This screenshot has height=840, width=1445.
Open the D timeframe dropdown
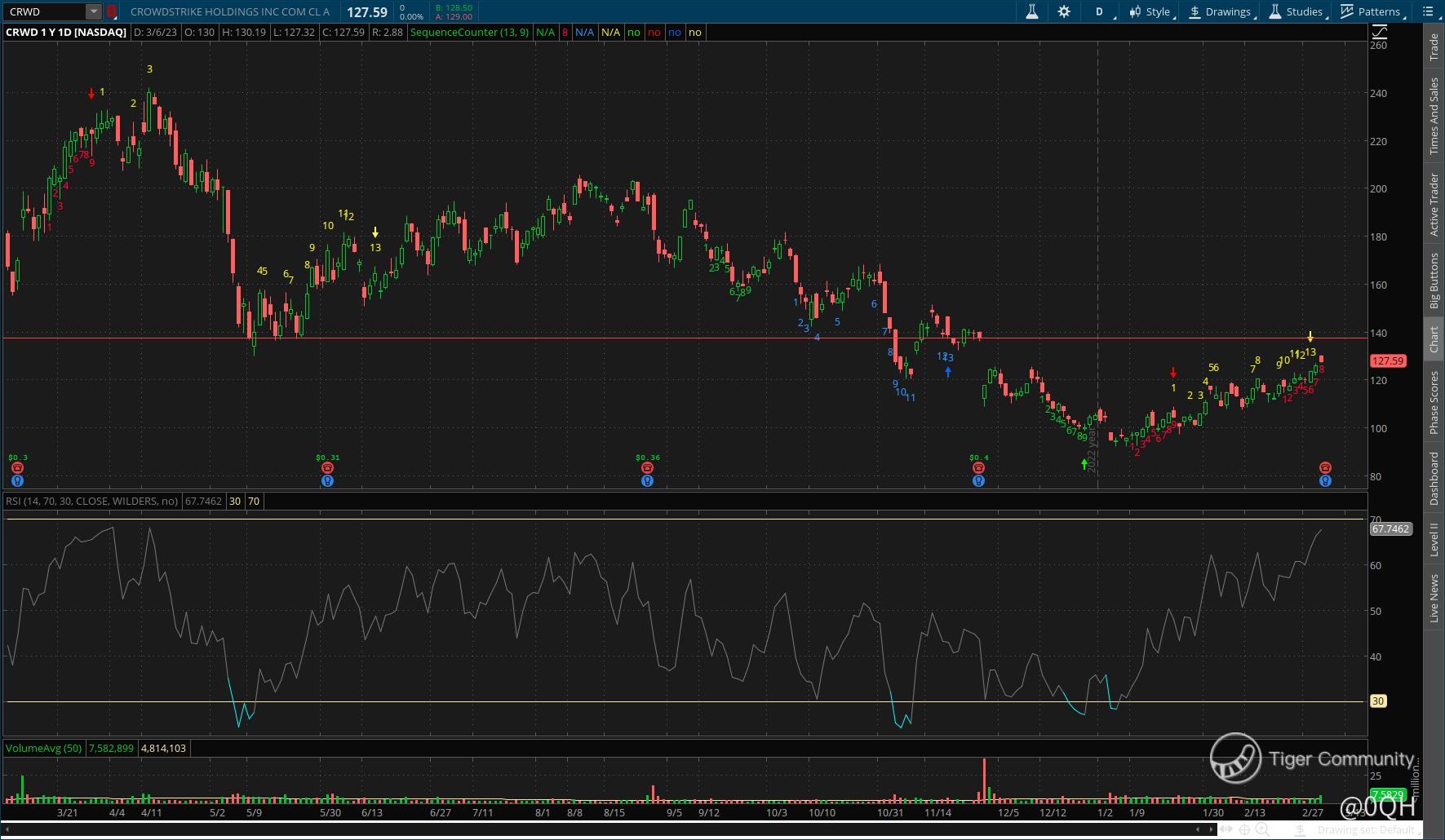tap(1099, 11)
